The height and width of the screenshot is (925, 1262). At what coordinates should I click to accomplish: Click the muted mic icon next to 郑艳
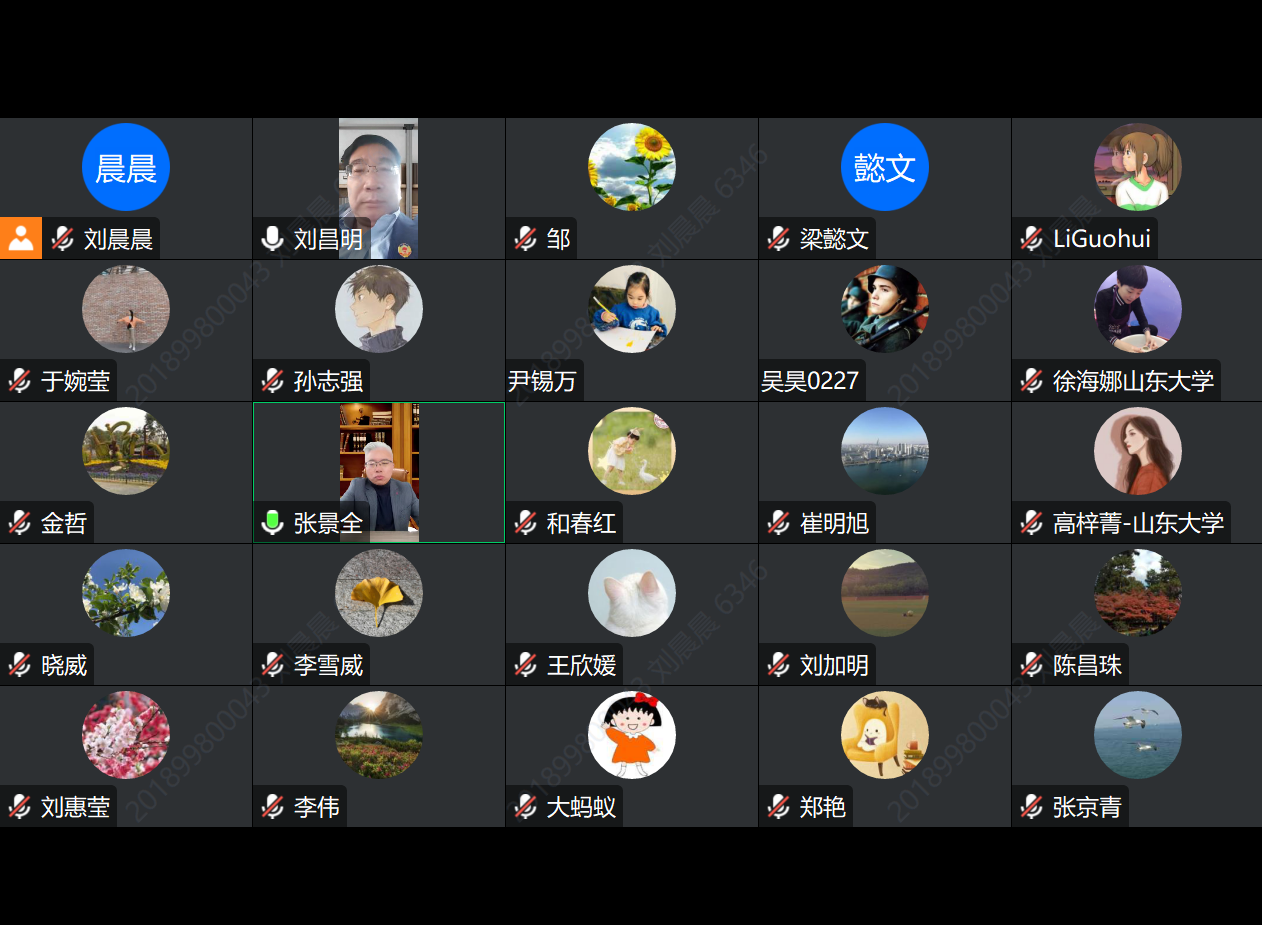[779, 806]
